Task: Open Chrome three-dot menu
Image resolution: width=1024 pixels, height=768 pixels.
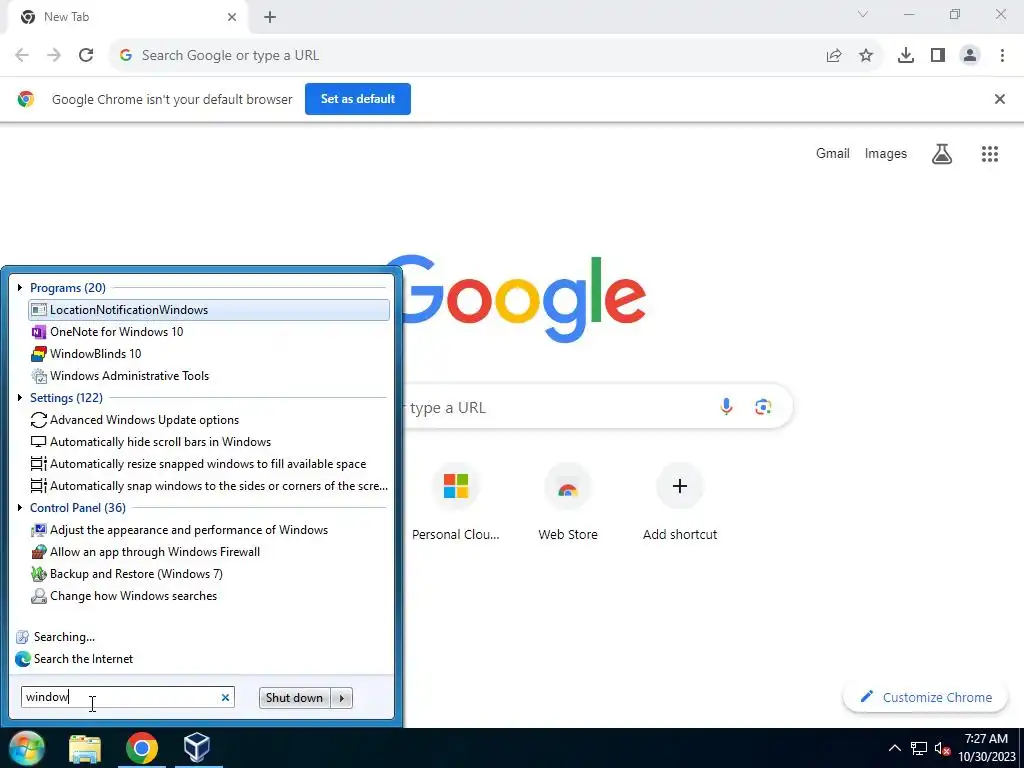Action: coord(1002,56)
